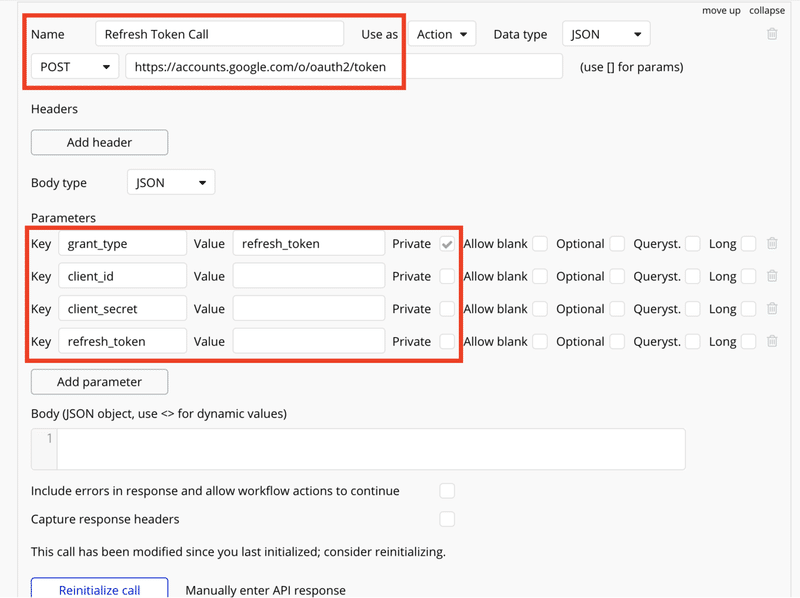Toggle Private checkbox for grant_type
This screenshot has width=800, height=598.
click(447, 244)
